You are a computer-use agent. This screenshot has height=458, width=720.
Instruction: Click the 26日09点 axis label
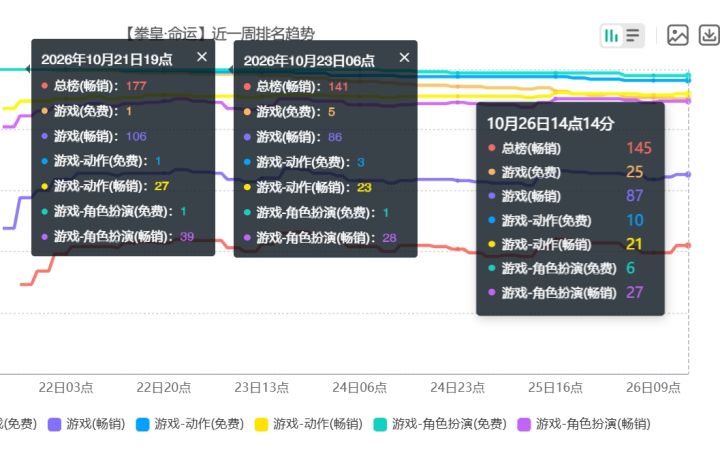coord(653,388)
